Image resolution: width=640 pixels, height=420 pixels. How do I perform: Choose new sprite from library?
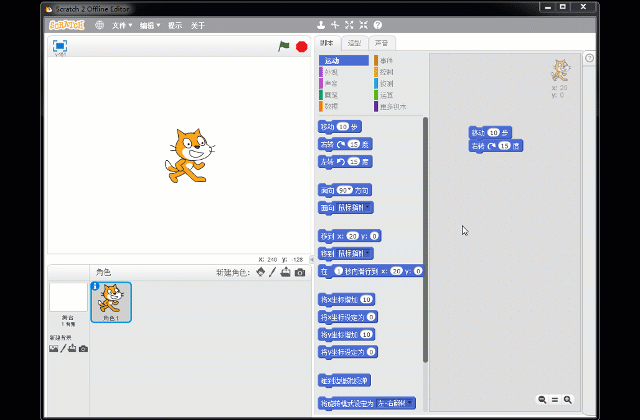[260, 272]
